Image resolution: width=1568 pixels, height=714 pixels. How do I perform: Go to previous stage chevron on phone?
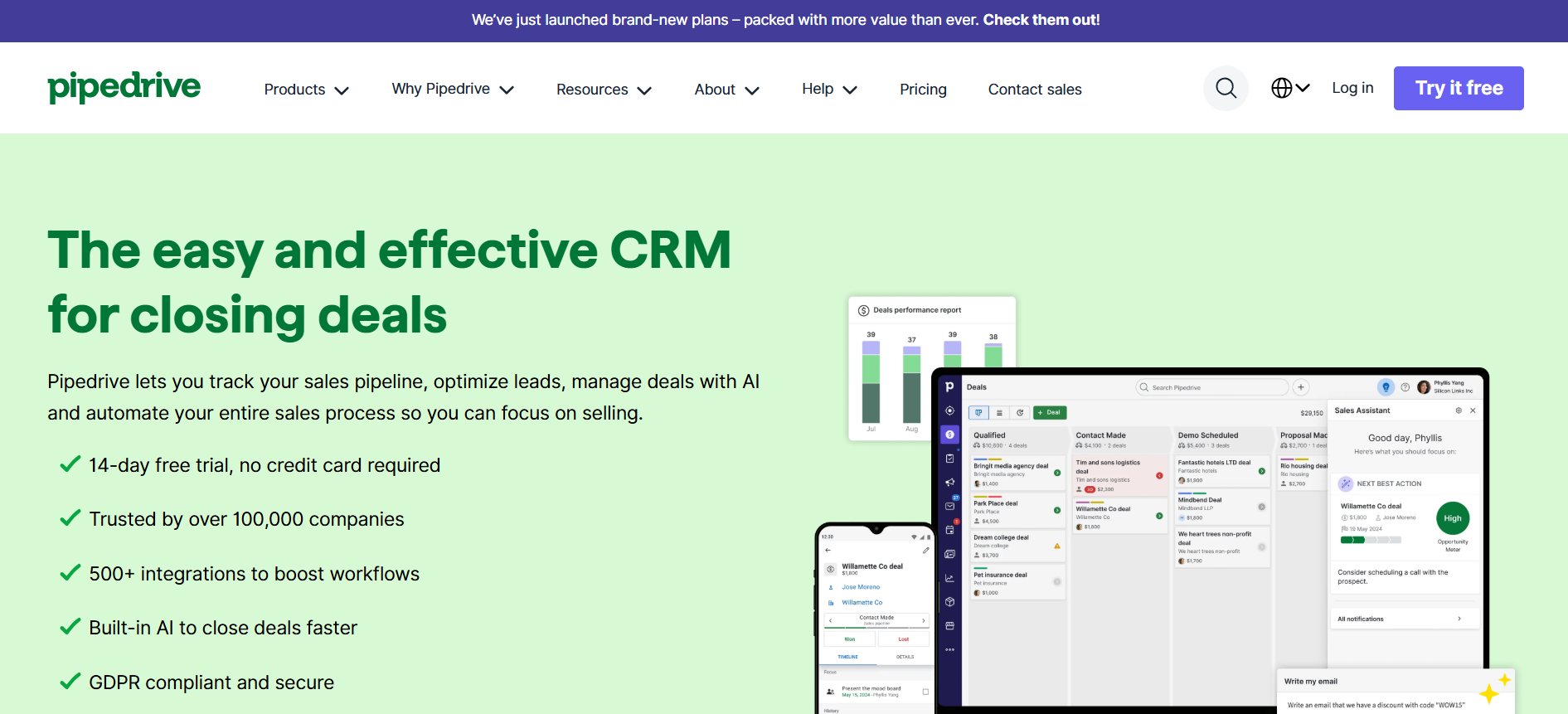click(830, 620)
